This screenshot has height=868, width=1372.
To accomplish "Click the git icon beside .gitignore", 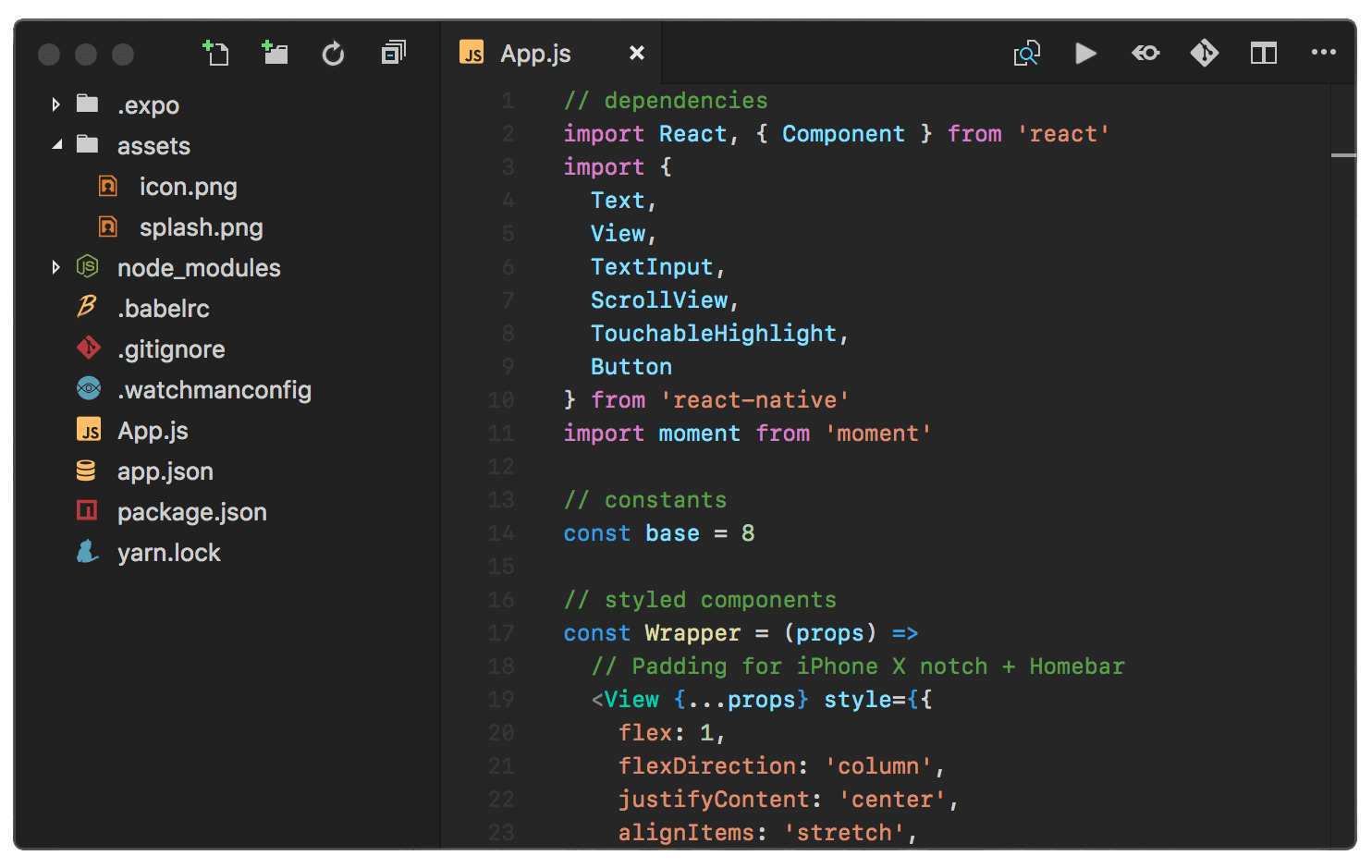I will (88, 348).
